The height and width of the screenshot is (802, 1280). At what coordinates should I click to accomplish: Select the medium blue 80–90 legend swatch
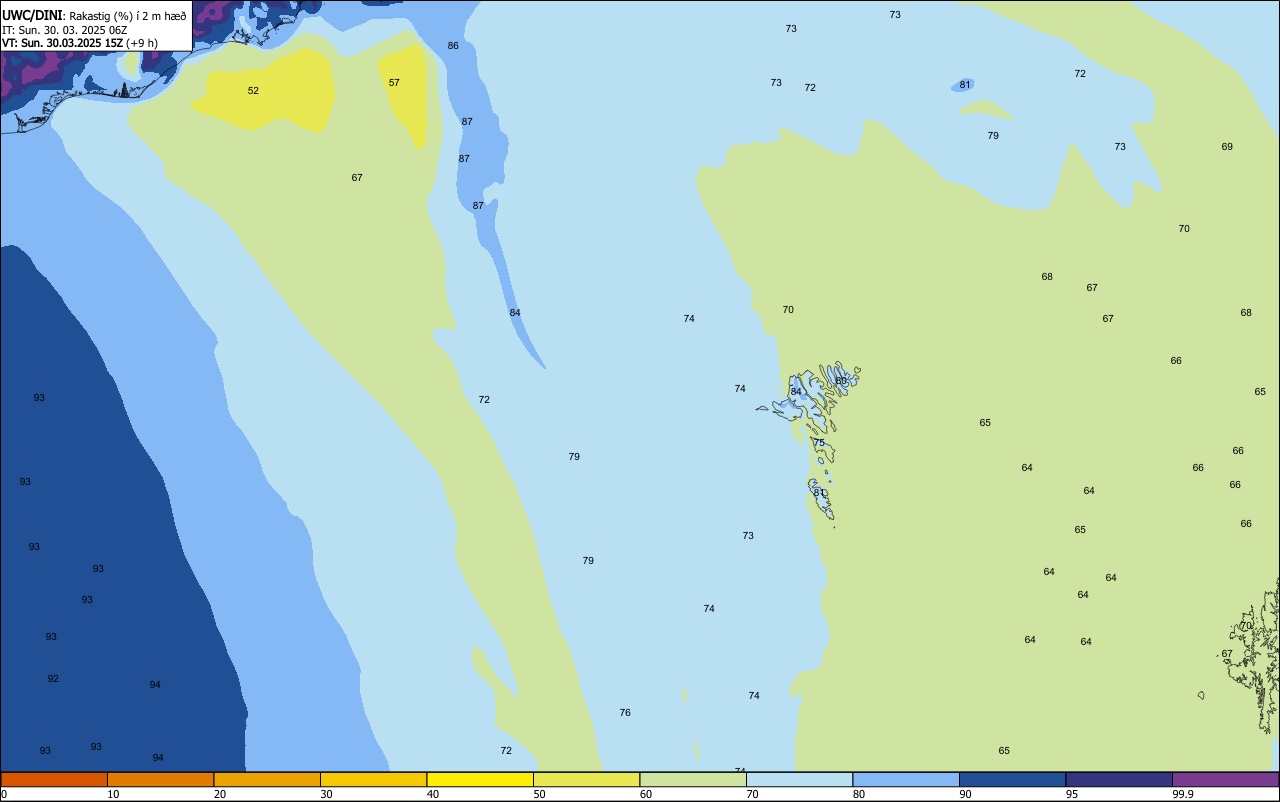tap(906, 779)
